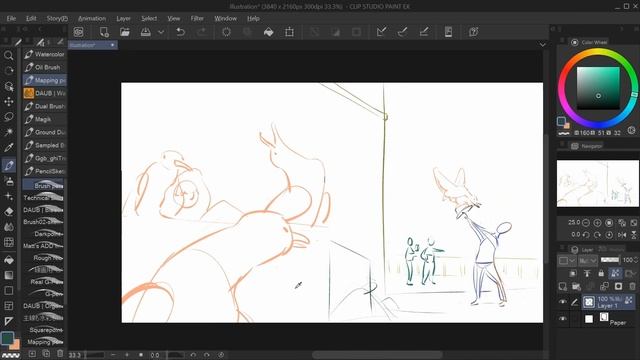Hide Layer 1 using eye icon

pyautogui.click(x=563, y=302)
